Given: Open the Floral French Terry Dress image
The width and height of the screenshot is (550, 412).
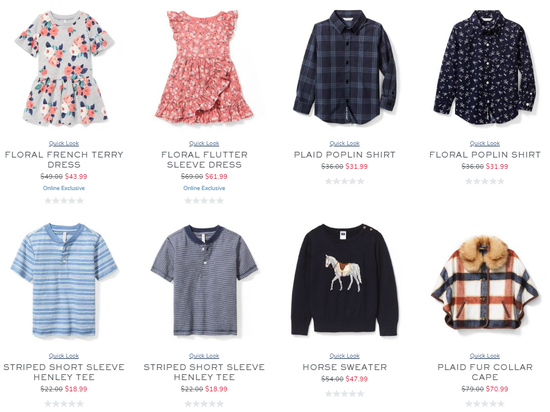Looking at the screenshot, I should coord(64,68).
